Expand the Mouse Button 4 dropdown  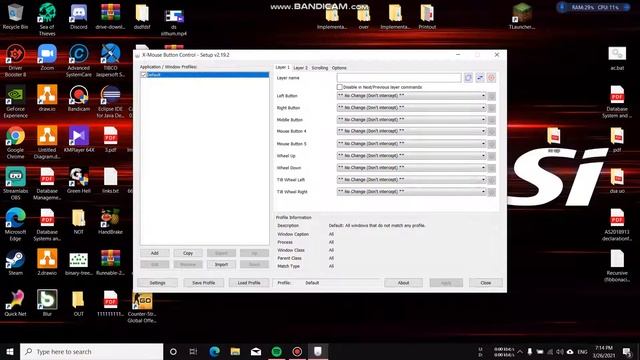[x=411, y=131]
